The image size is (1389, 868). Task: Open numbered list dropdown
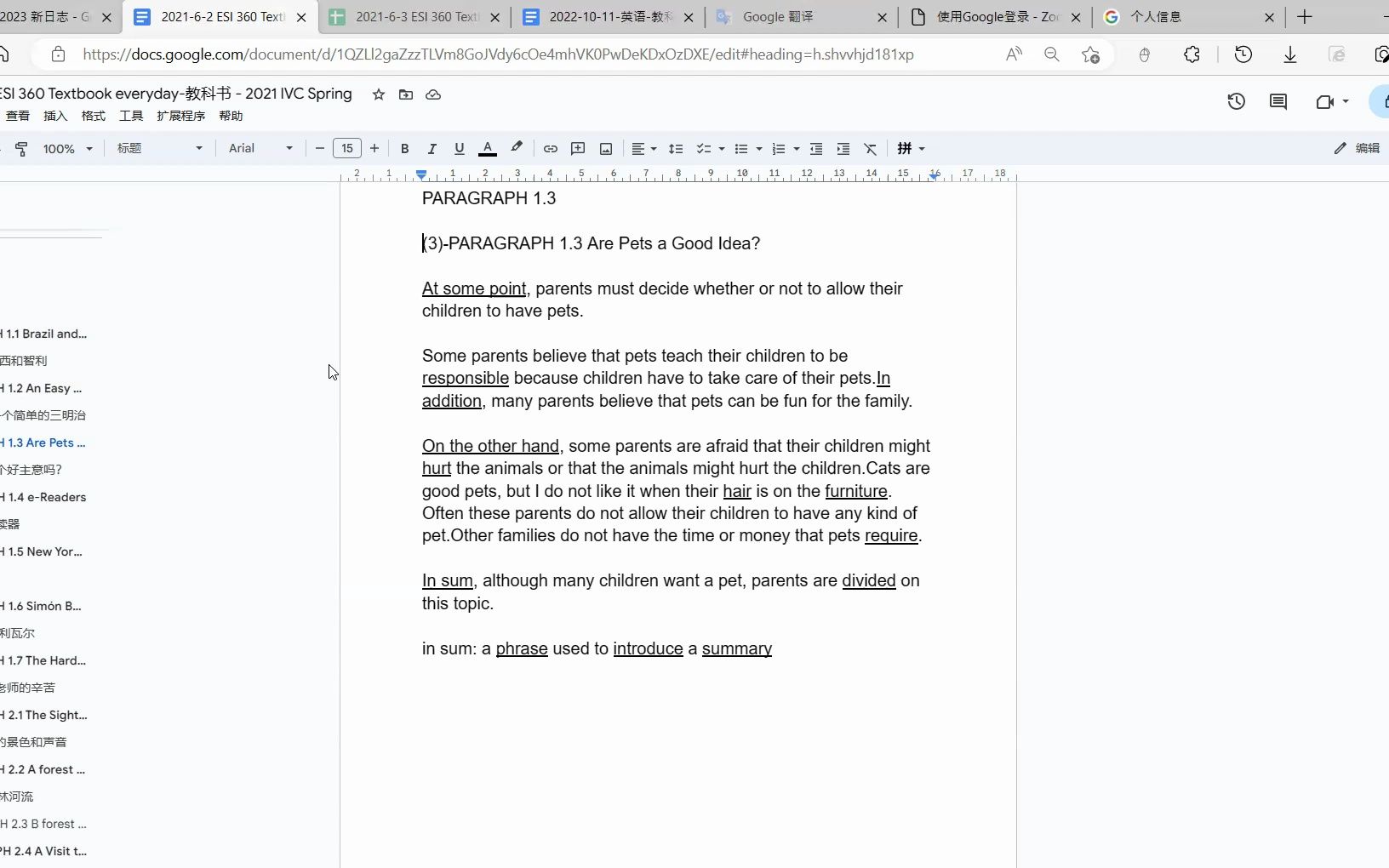point(785,149)
